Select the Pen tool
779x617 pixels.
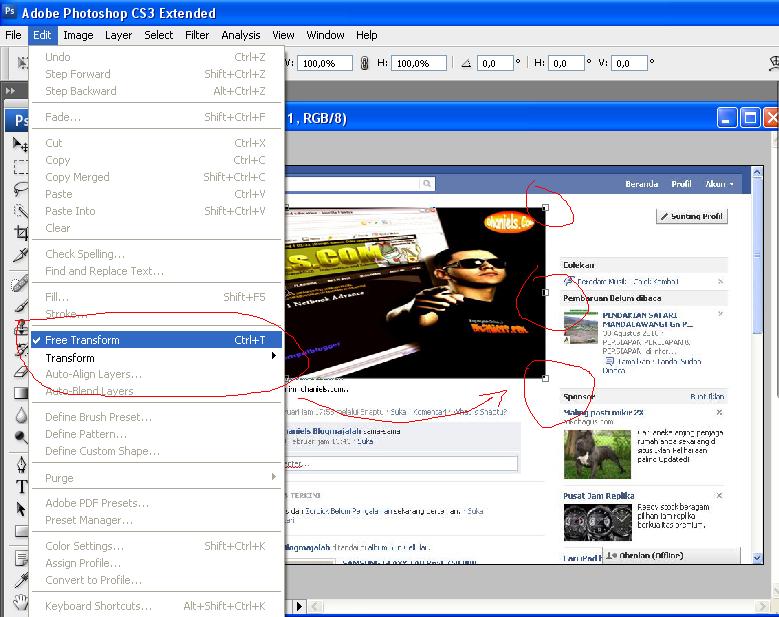20,465
